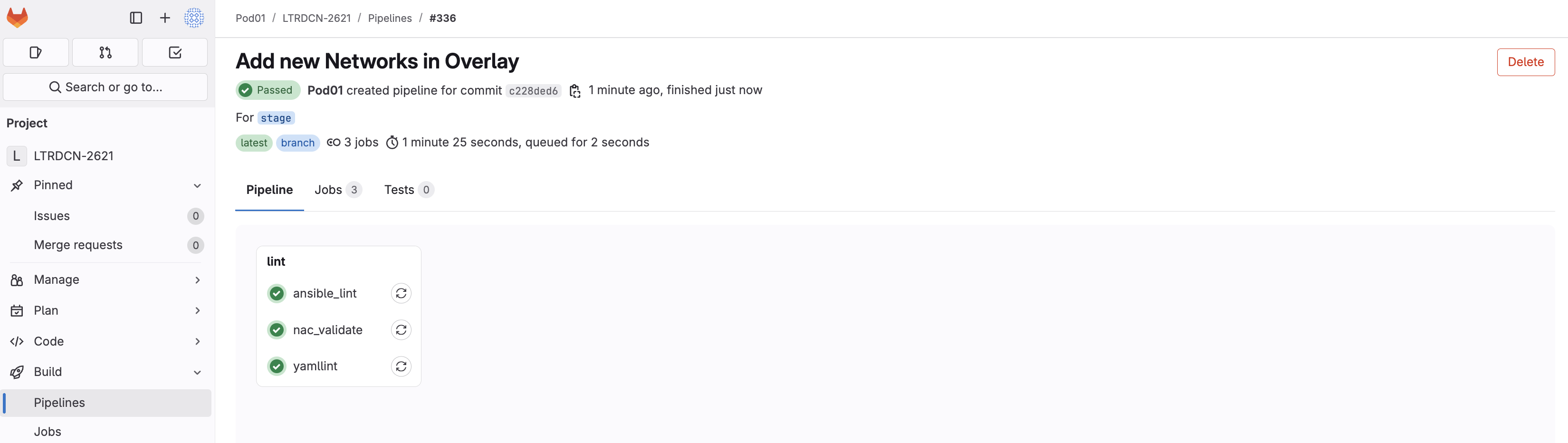Retry the nac_validate job
1568x443 pixels.
(401, 330)
